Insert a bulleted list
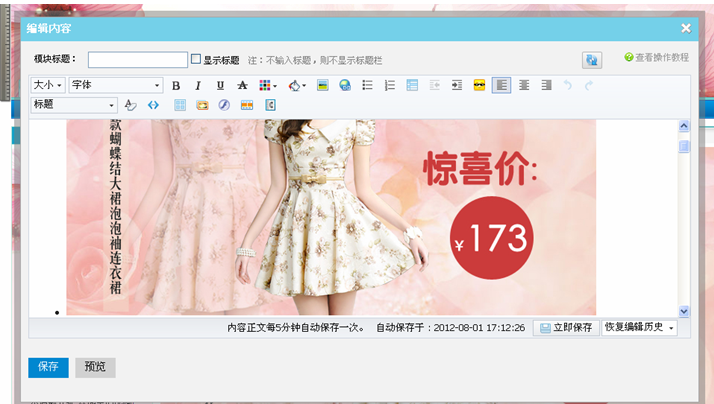 point(367,86)
